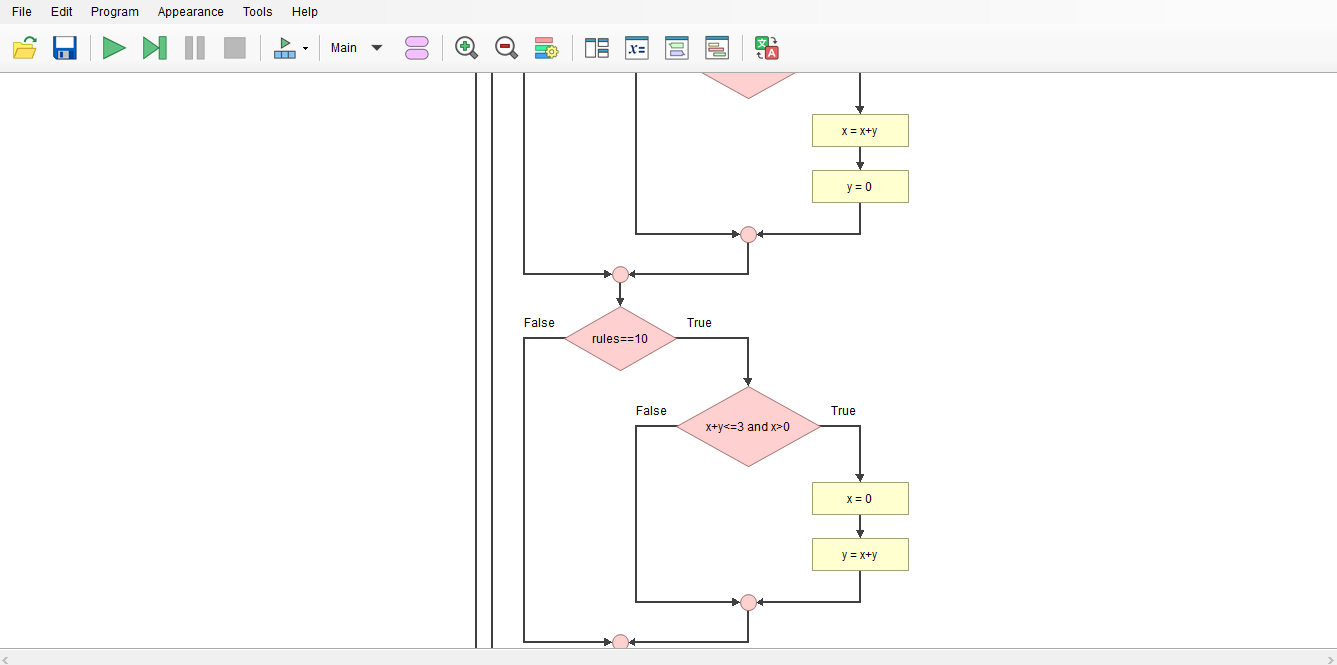Show the variable watch window icon
The width and height of the screenshot is (1337, 665).
pos(637,48)
